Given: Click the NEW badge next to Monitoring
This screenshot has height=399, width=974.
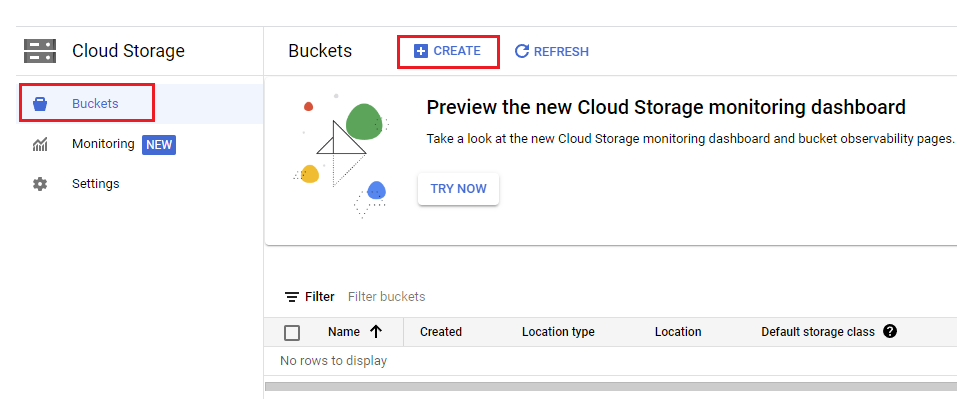Looking at the screenshot, I should point(159,145).
